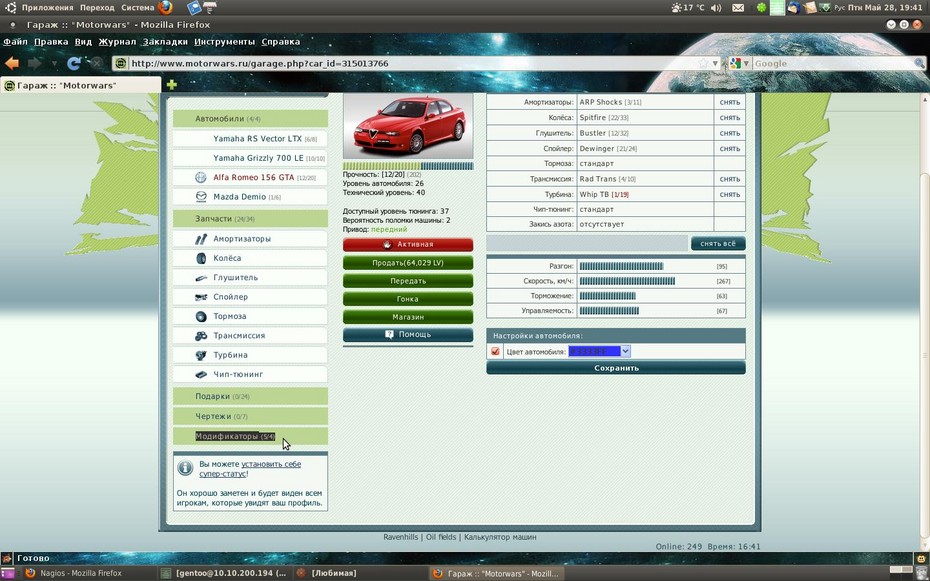
Task: Click the site identity icon in URL bar
Action: [120, 63]
